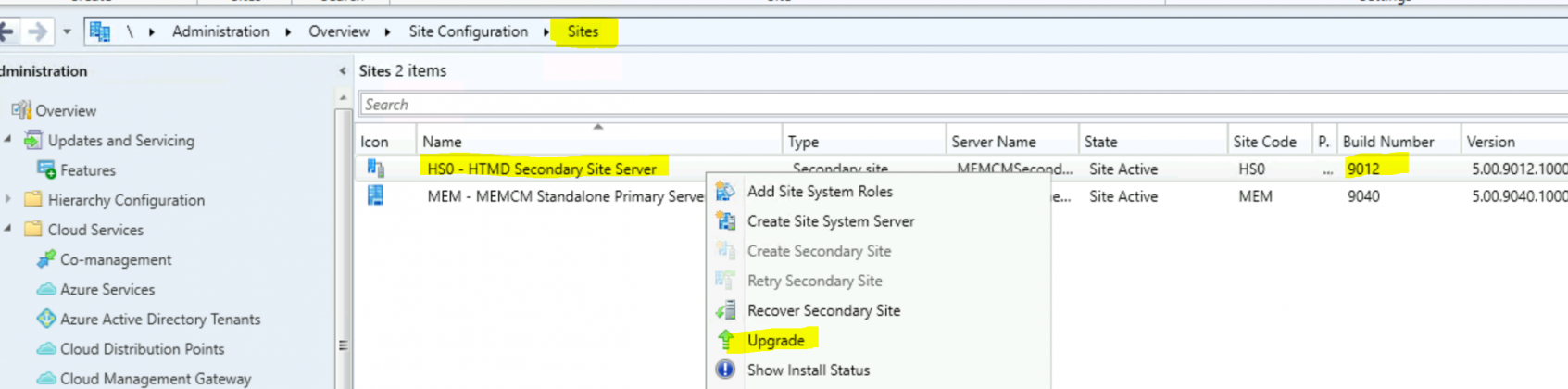Click into the Sites search box
Viewport: 1568px width, 389px height.
926,105
